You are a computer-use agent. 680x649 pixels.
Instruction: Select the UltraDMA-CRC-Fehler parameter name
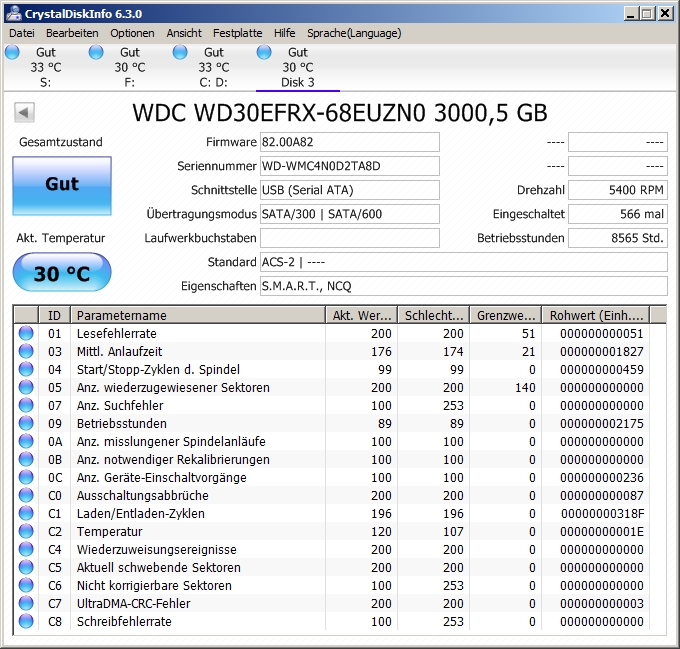134,603
